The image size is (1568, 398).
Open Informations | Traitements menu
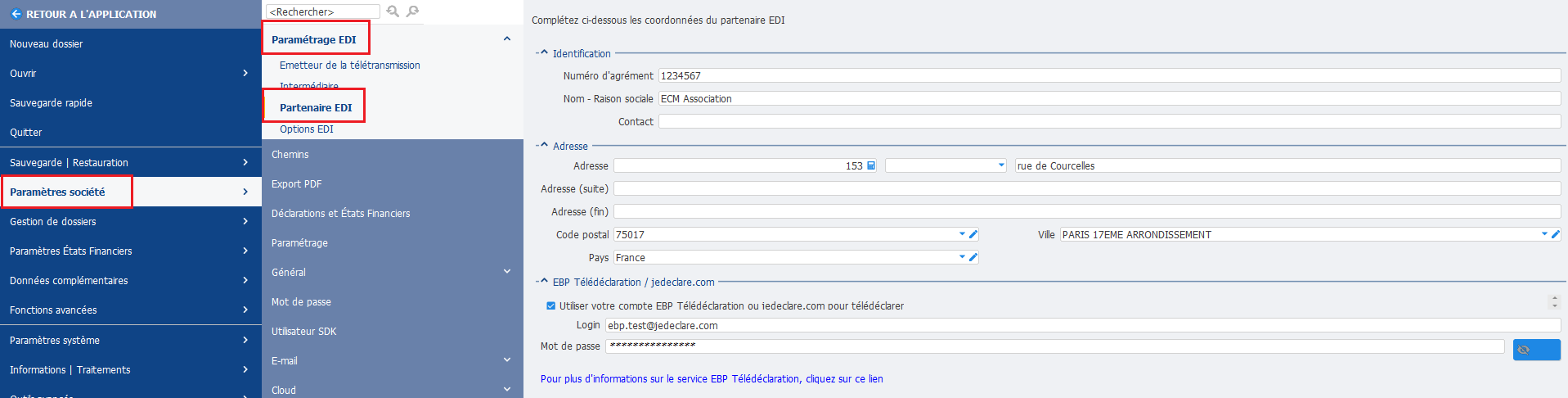[x=131, y=369]
